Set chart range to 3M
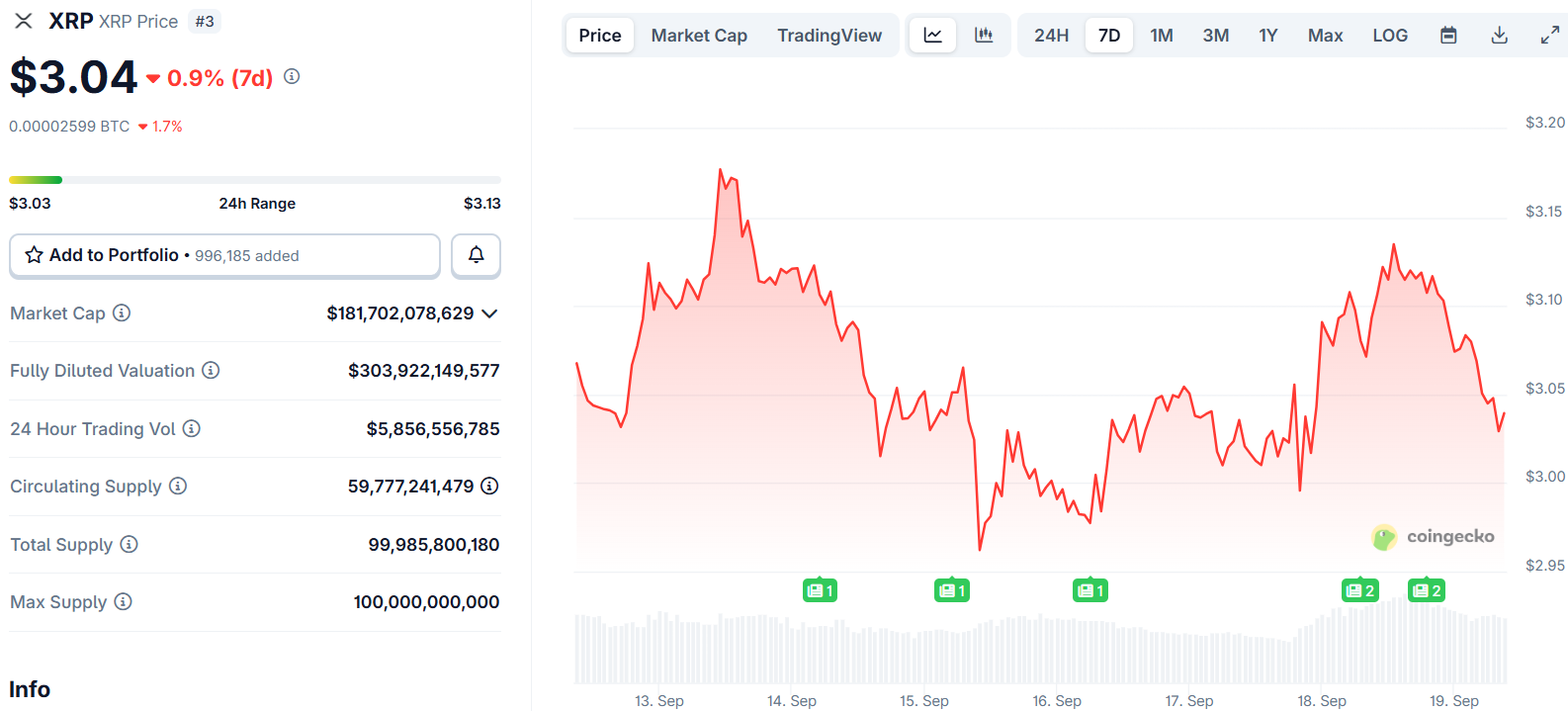Screen dimensions: 1568x711 click(1216, 36)
